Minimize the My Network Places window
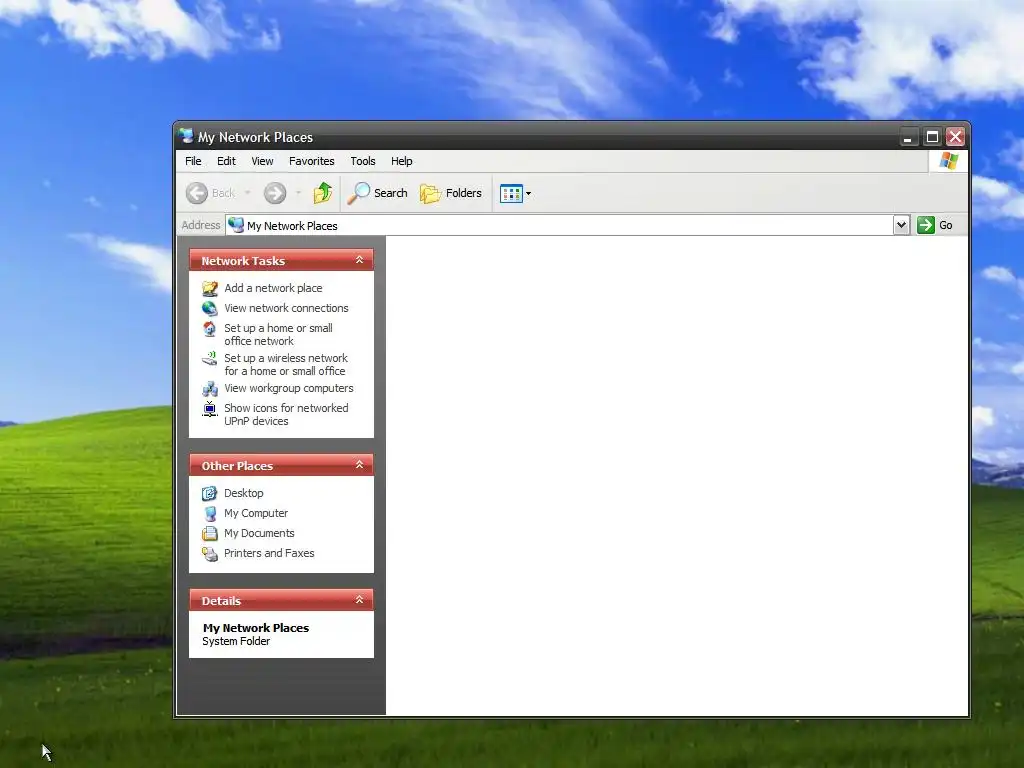The image size is (1024, 768). 908,136
